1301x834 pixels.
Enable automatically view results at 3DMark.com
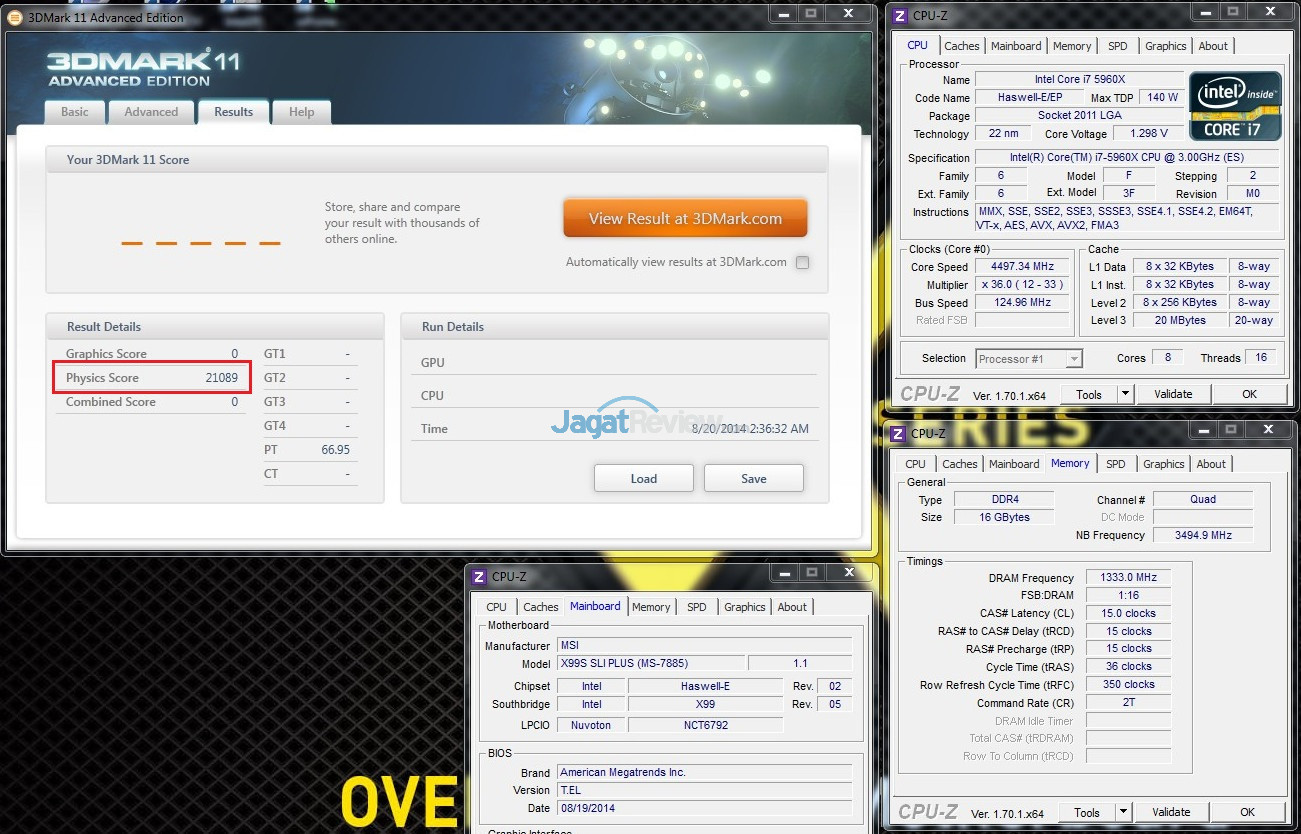click(802, 263)
